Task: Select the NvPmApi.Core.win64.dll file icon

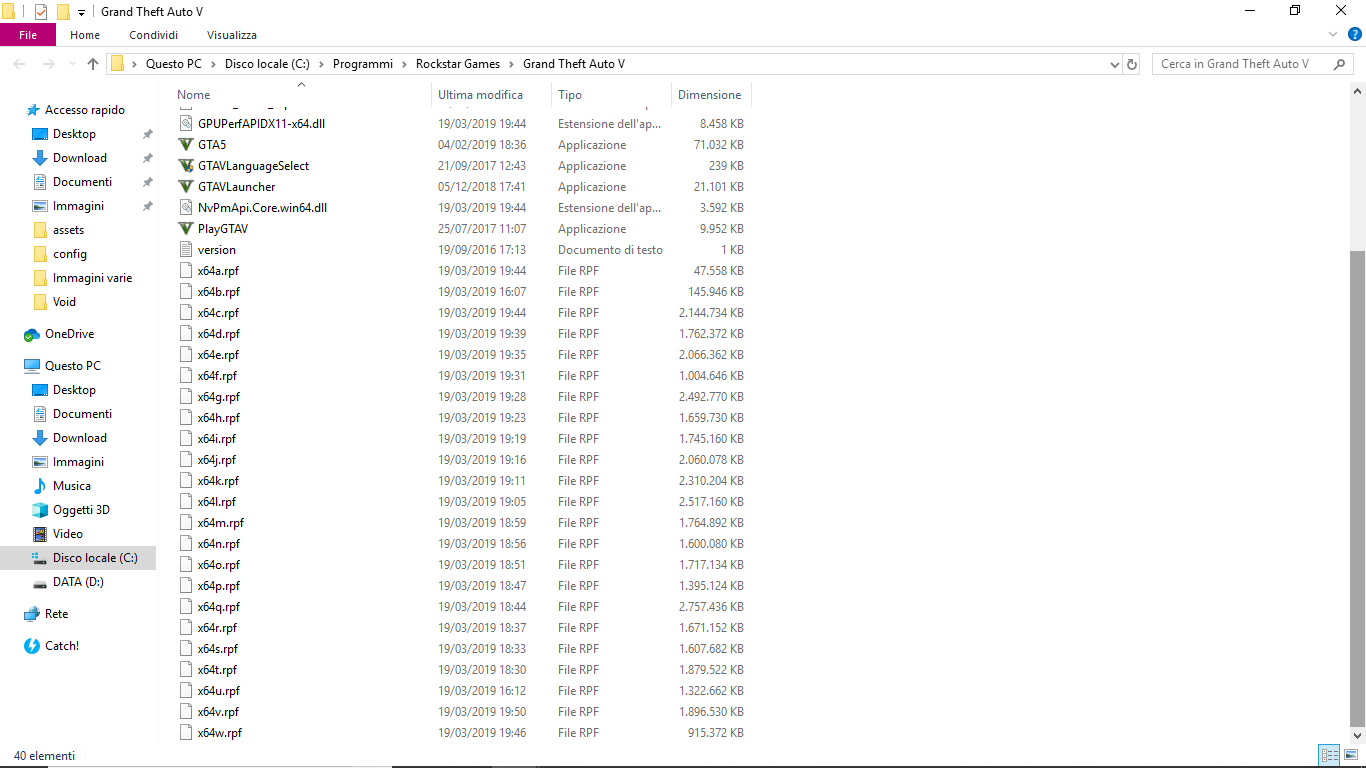Action: (185, 208)
